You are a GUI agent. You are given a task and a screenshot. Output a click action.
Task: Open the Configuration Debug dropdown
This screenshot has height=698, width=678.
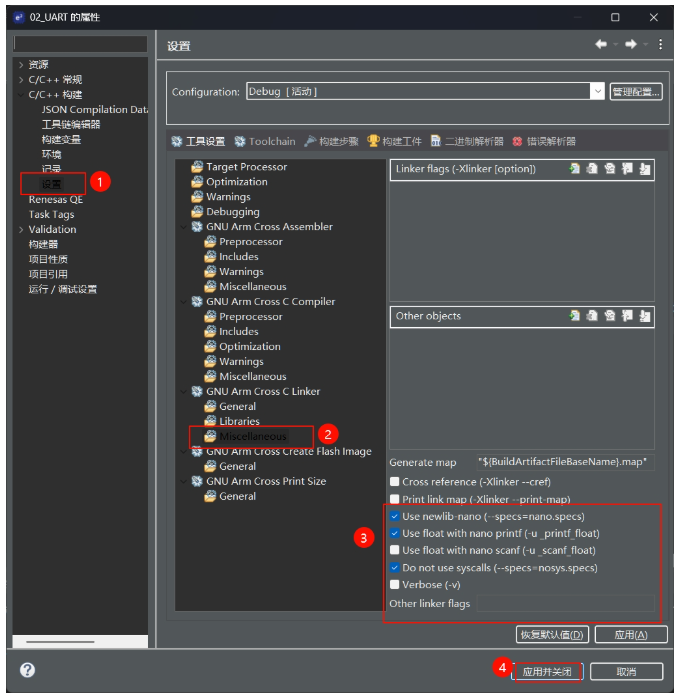[597, 92]
